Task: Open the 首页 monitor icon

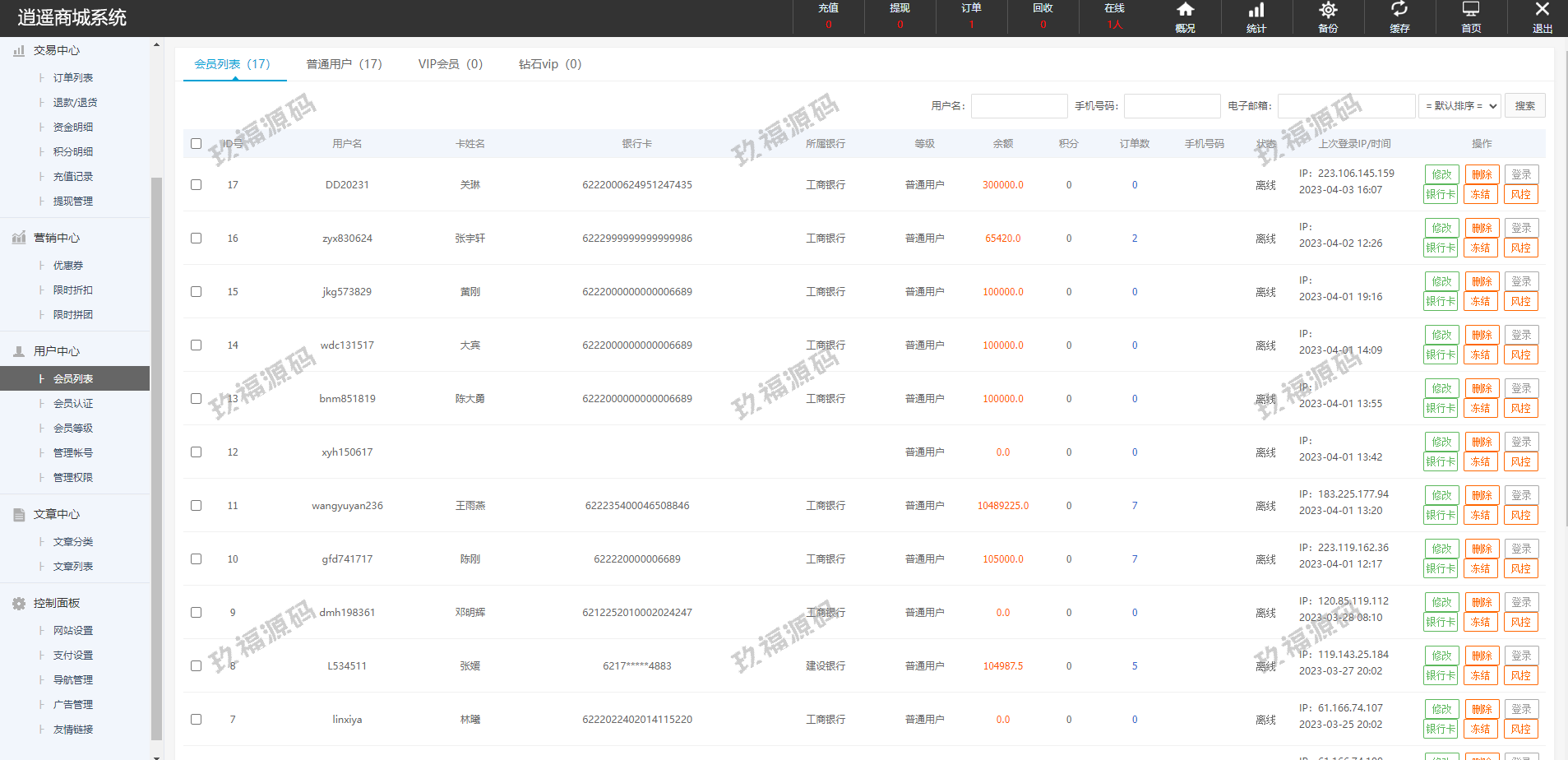Action: click(1471, 11)
